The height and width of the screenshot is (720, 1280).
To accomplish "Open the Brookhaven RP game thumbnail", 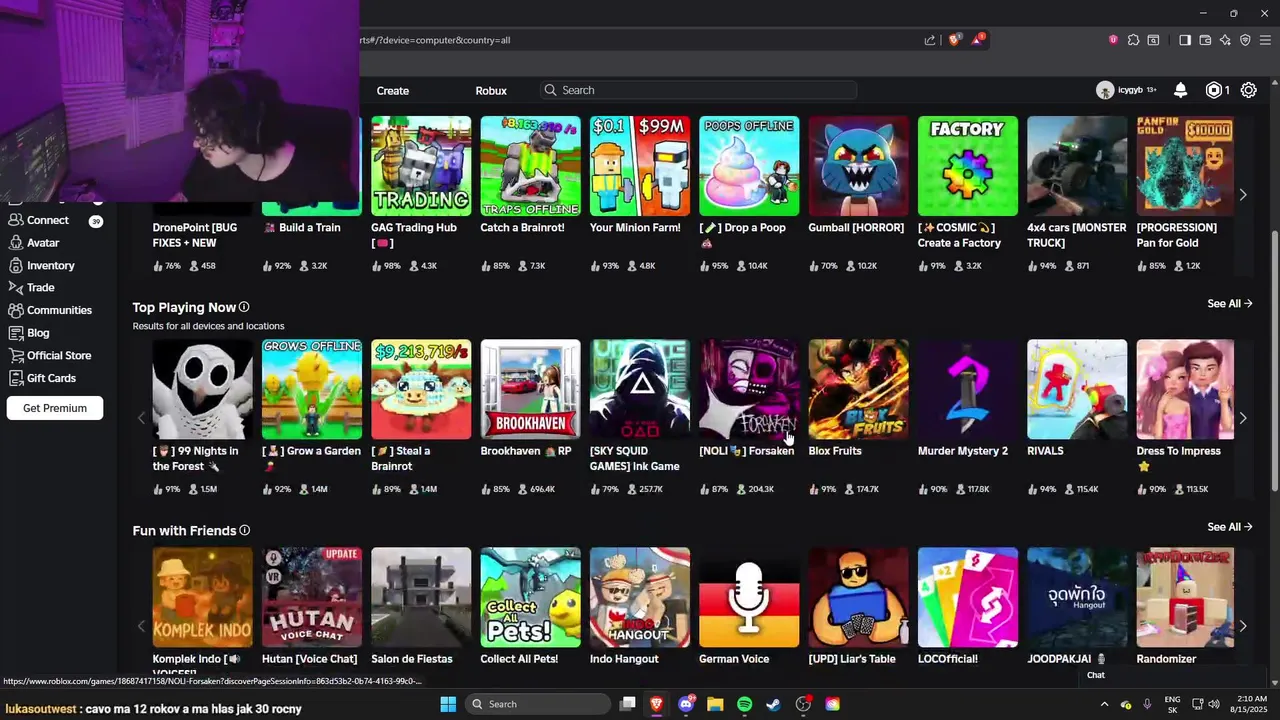I will 530,389.
